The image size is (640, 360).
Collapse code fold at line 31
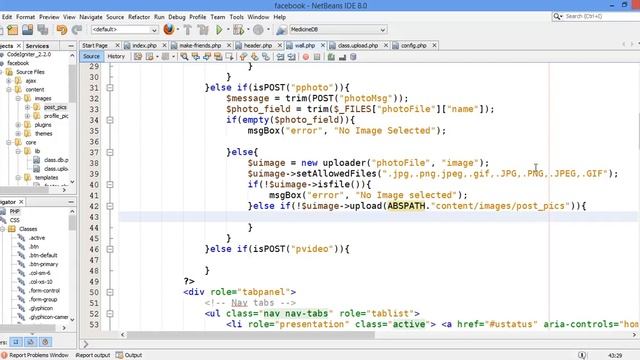tap(110, 87)
